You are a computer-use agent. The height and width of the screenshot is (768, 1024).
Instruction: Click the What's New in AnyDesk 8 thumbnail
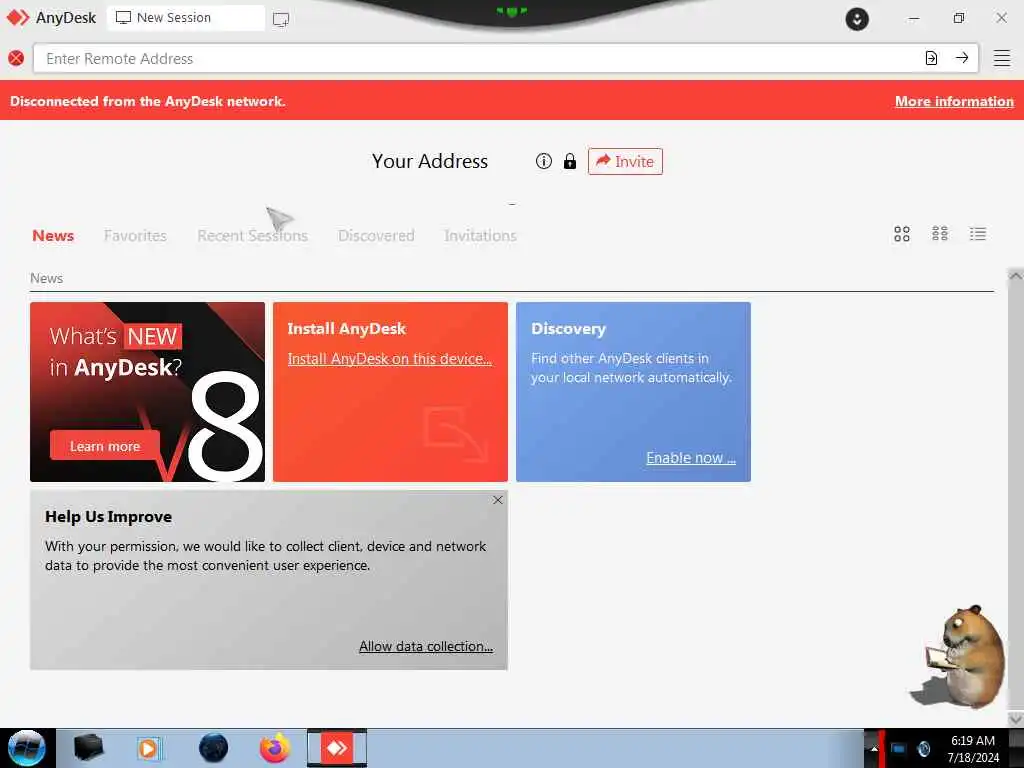tap(148, 392)
